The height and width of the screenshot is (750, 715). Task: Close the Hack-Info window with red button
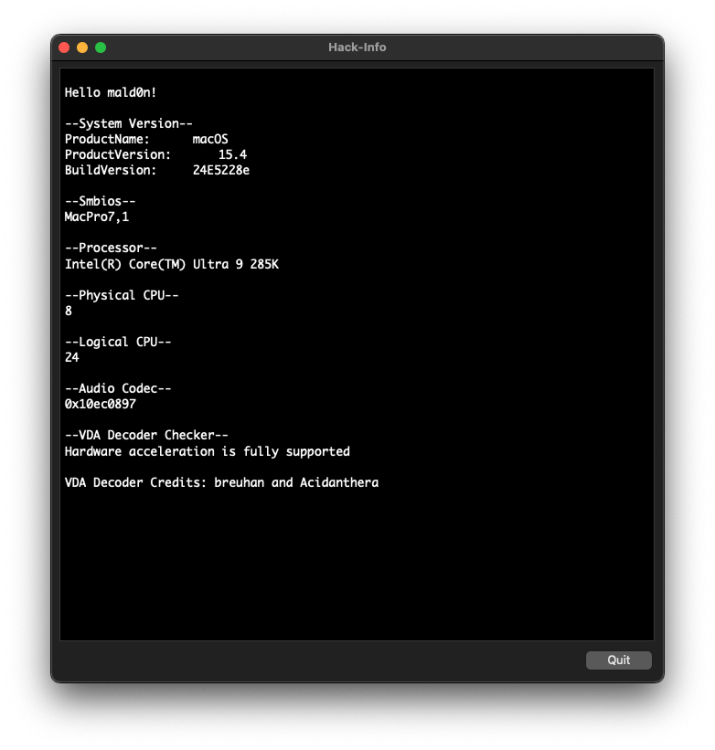click(x=64, y=47)
